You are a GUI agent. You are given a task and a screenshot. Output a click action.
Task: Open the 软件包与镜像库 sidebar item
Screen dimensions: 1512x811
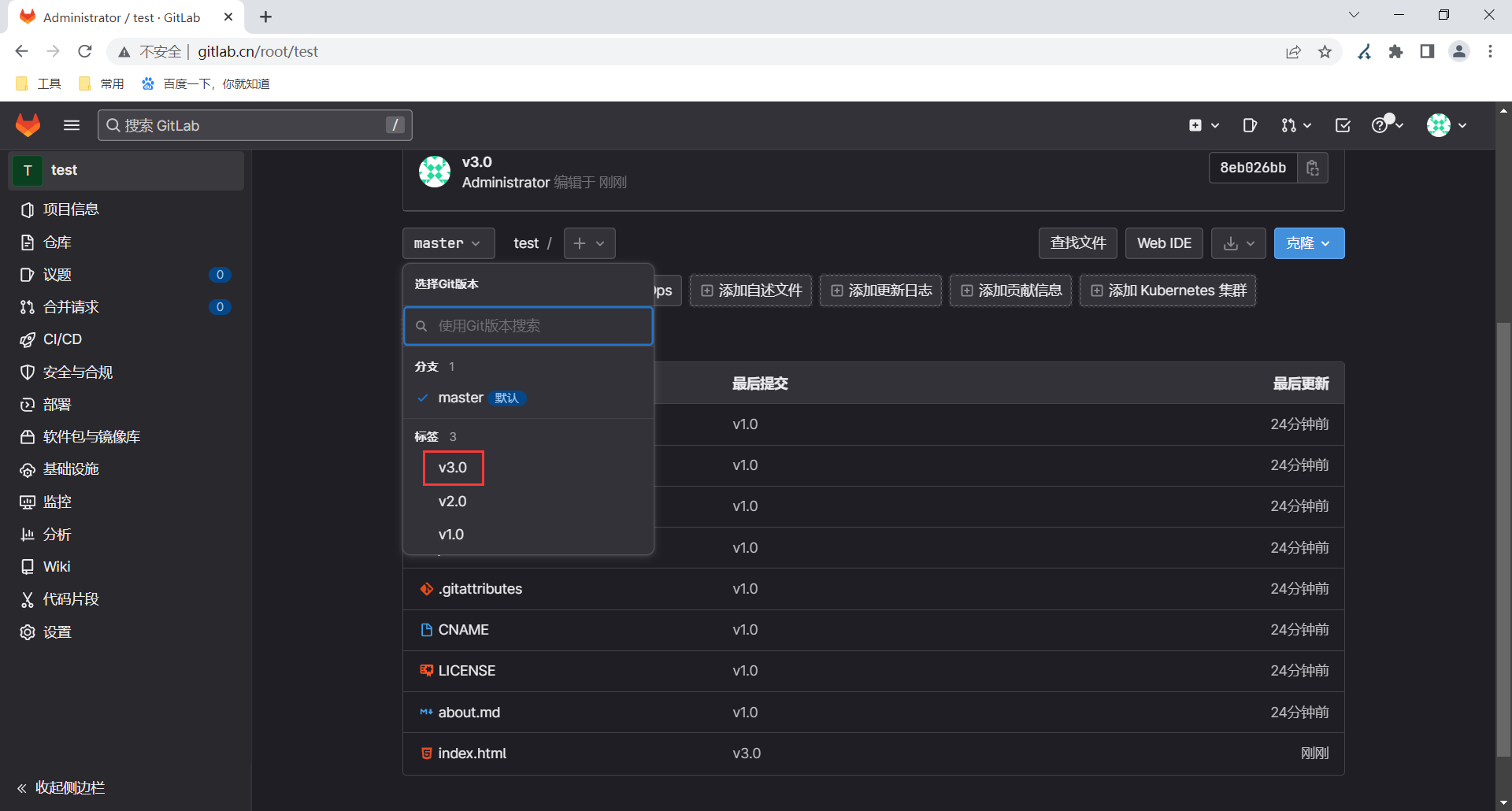[x=126, y=437]
